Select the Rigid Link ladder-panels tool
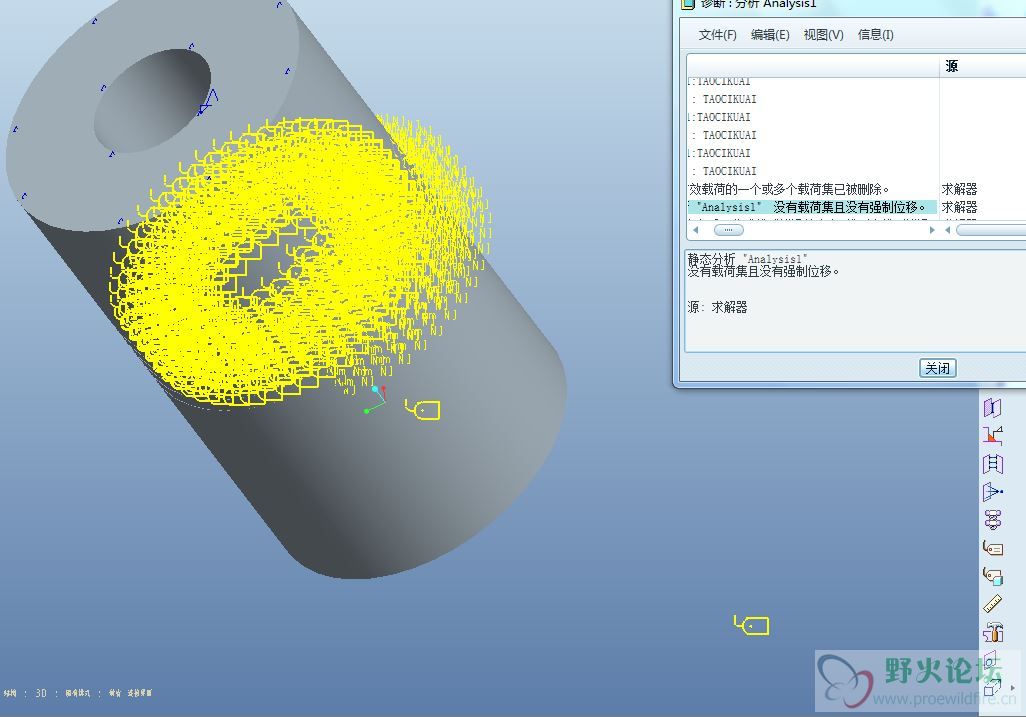The image size is (1026, 717). point(993,464)
